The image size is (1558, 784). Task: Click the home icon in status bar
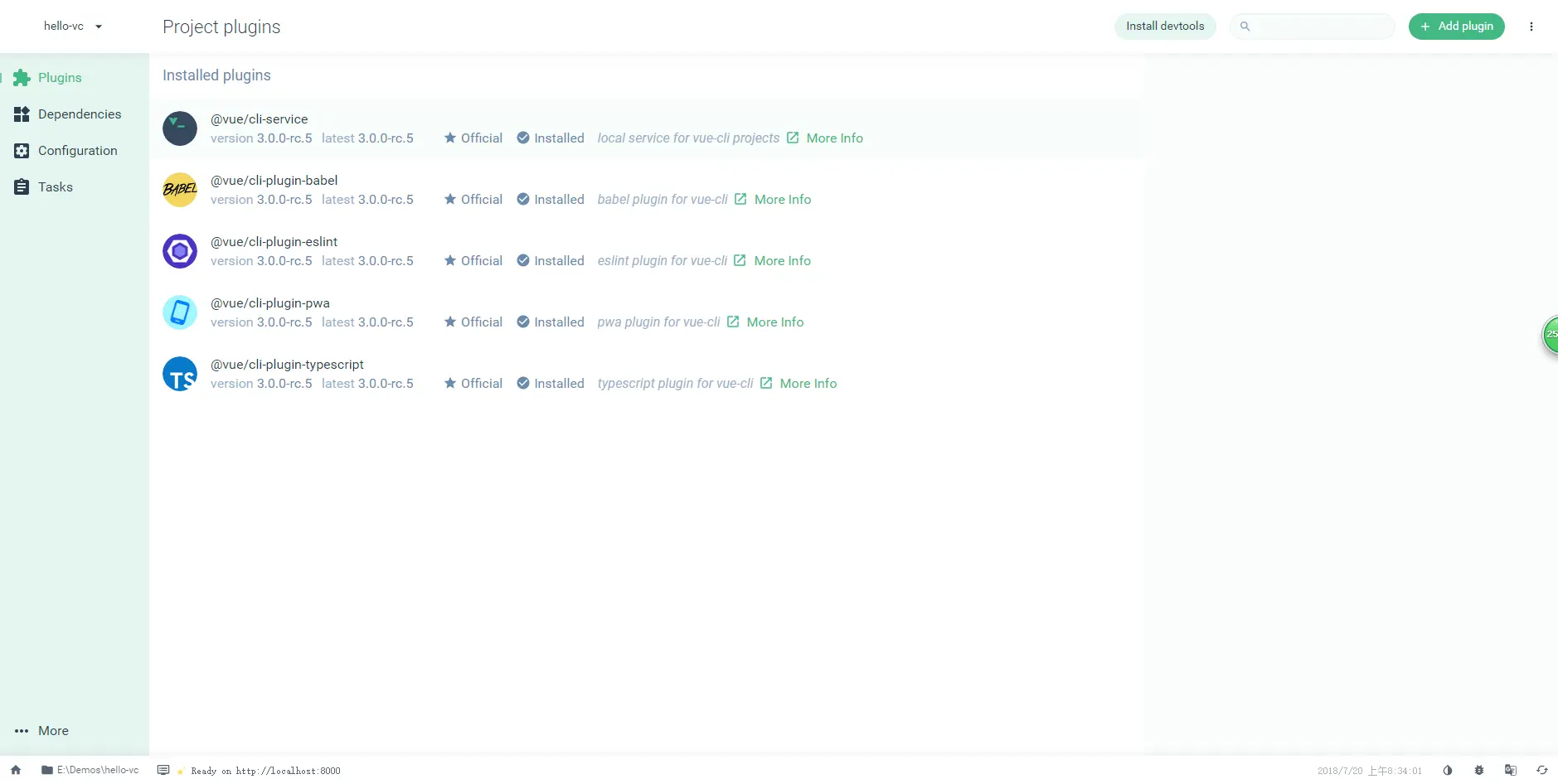16,770
